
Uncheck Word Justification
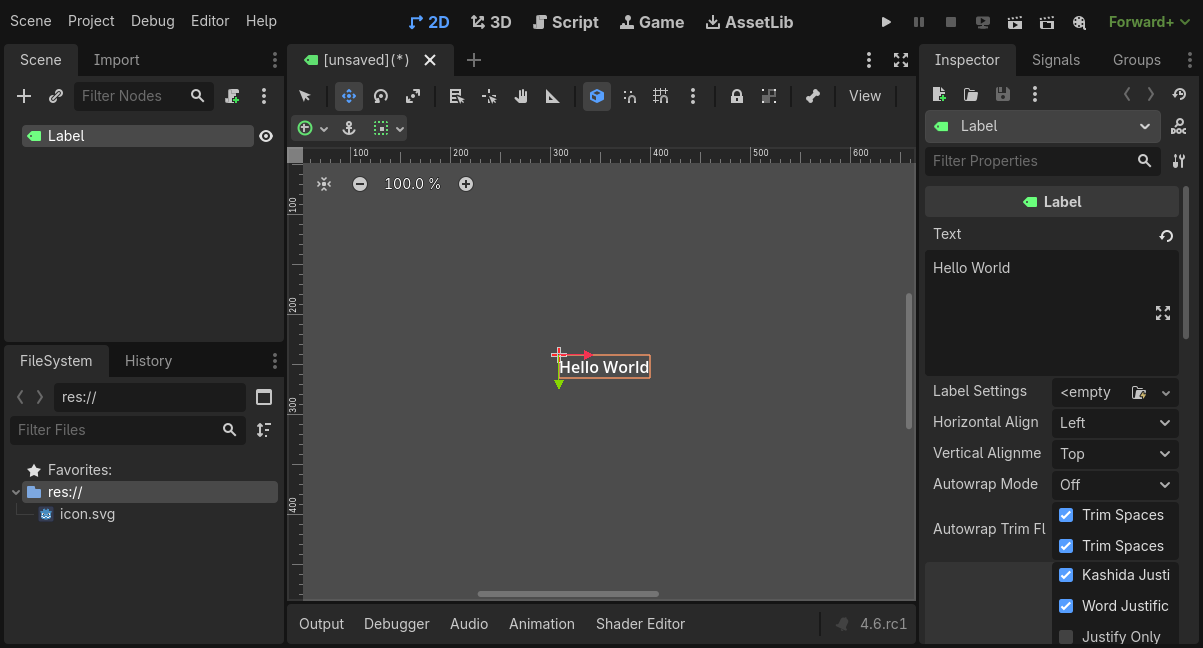coord(1066,606)
